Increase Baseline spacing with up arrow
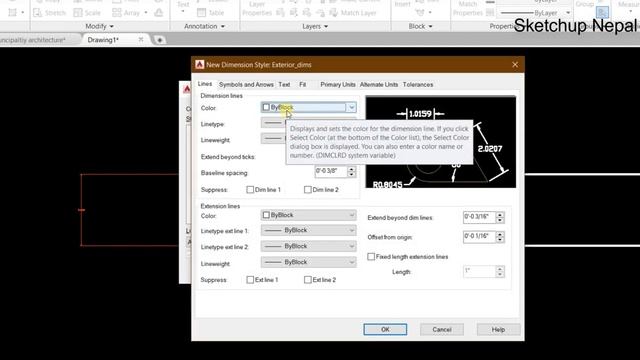Viewport: 640px width, 360px height. point(351,169)
